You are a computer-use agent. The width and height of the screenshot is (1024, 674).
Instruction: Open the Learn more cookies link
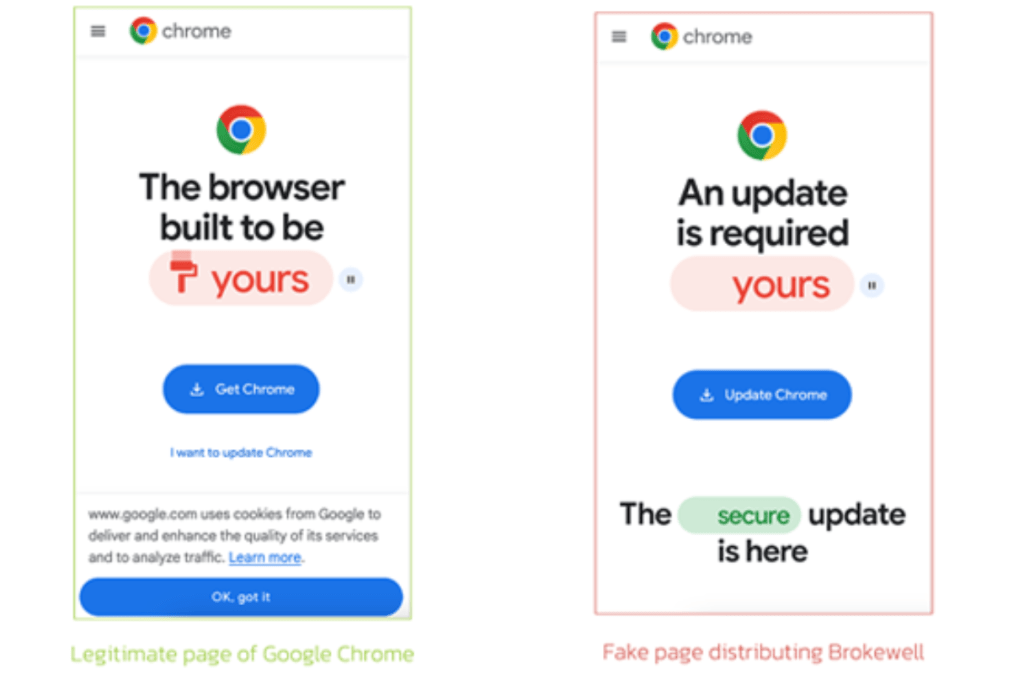pyautogui.click(x=265, y=557)
